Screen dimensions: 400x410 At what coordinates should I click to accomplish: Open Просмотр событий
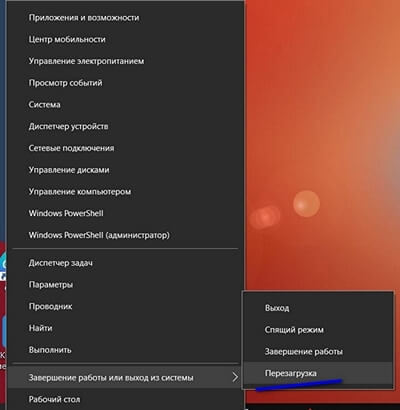(x=125, y=83)
